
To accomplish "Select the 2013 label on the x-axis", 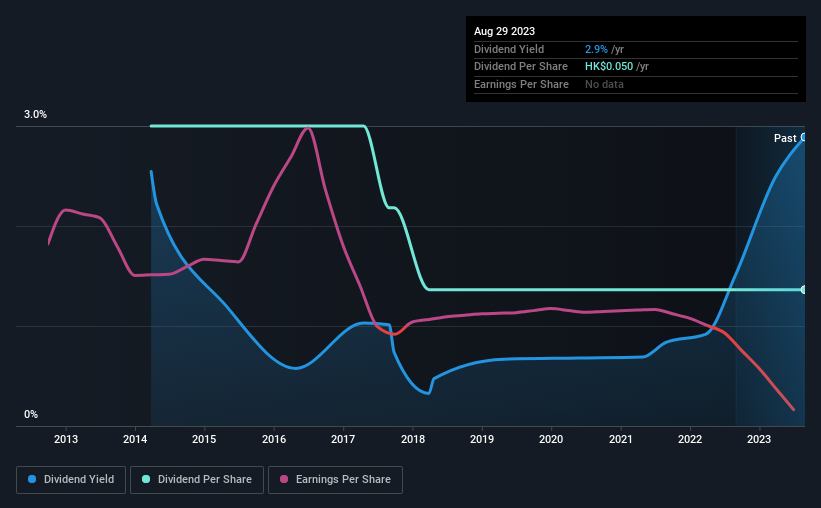I will point(66,439).
